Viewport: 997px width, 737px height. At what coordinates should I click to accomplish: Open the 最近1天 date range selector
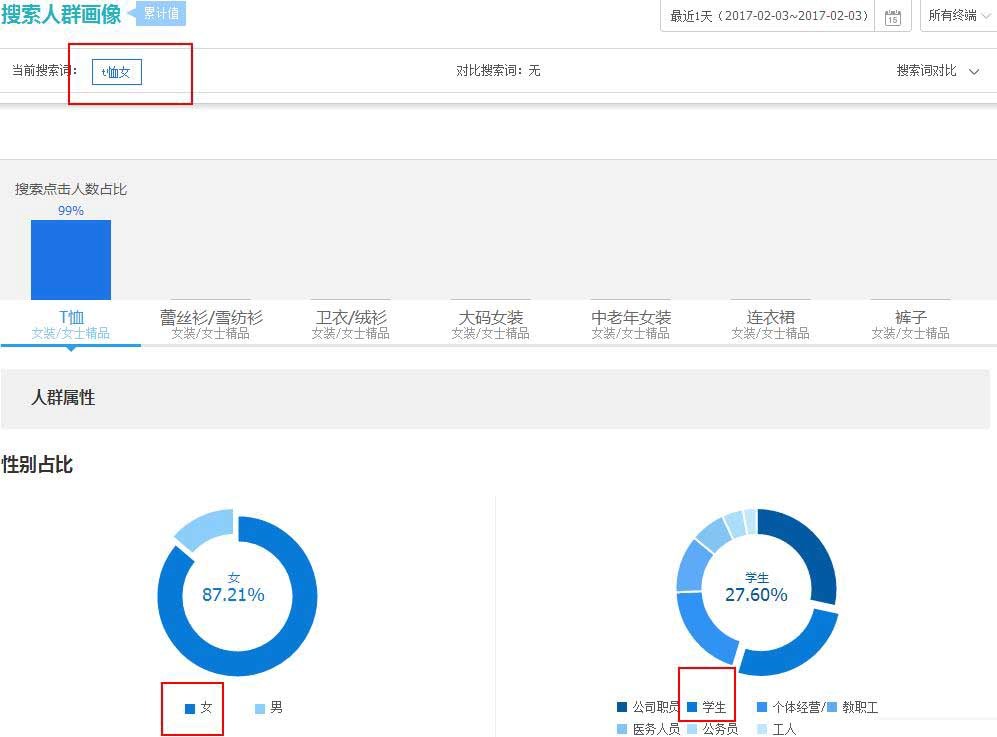(x=768, y=16)
